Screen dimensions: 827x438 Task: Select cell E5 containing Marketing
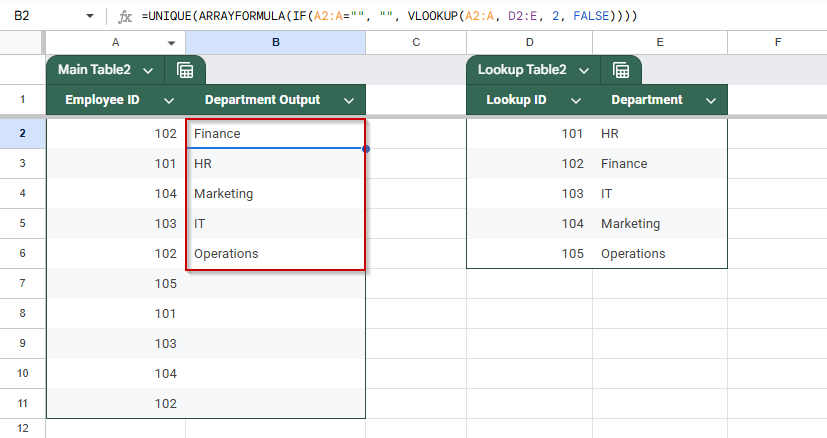(x=660, y=224)
